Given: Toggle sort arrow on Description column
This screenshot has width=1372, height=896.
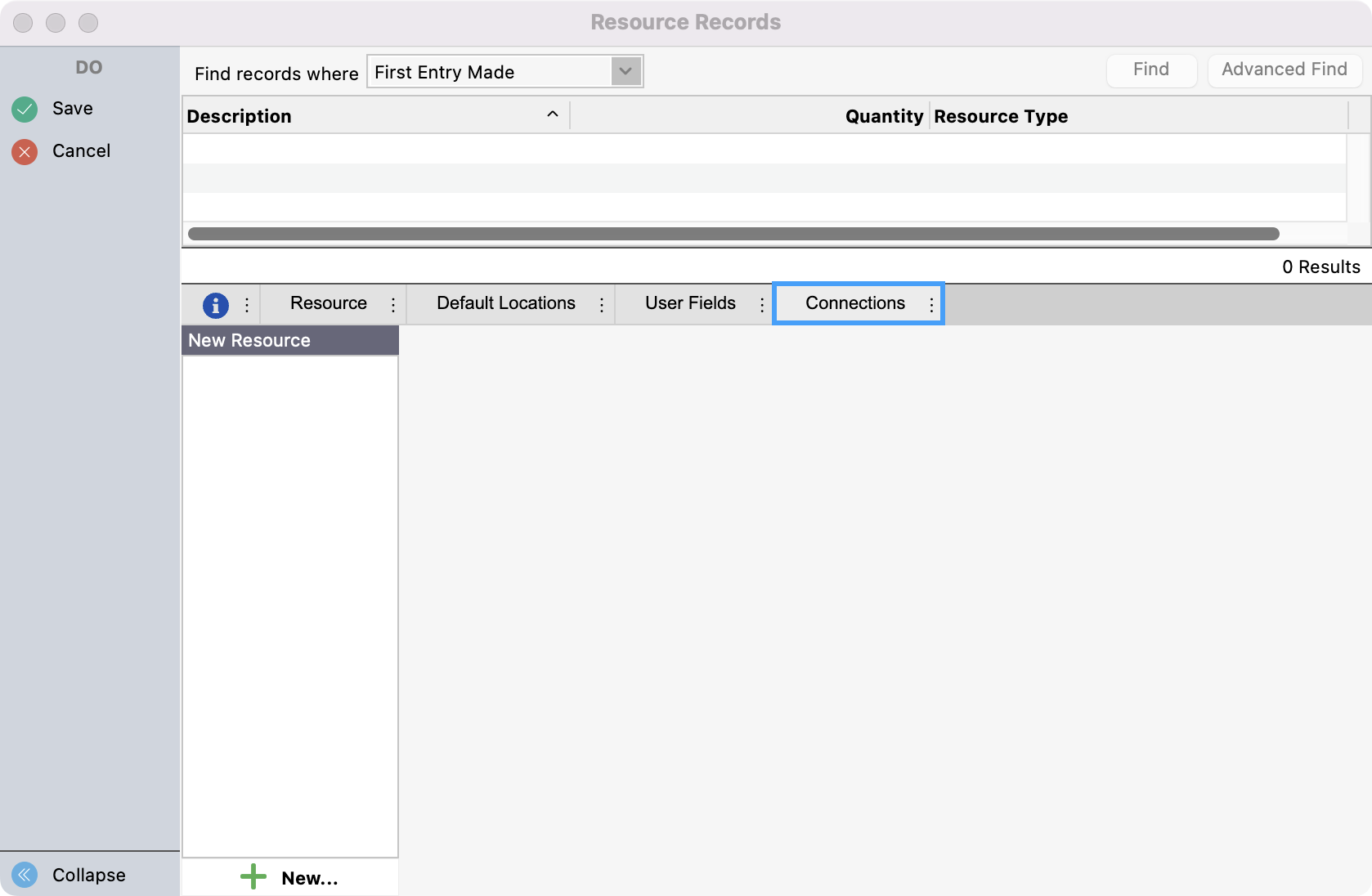Looking at the screenshot, I should [553, 114].
